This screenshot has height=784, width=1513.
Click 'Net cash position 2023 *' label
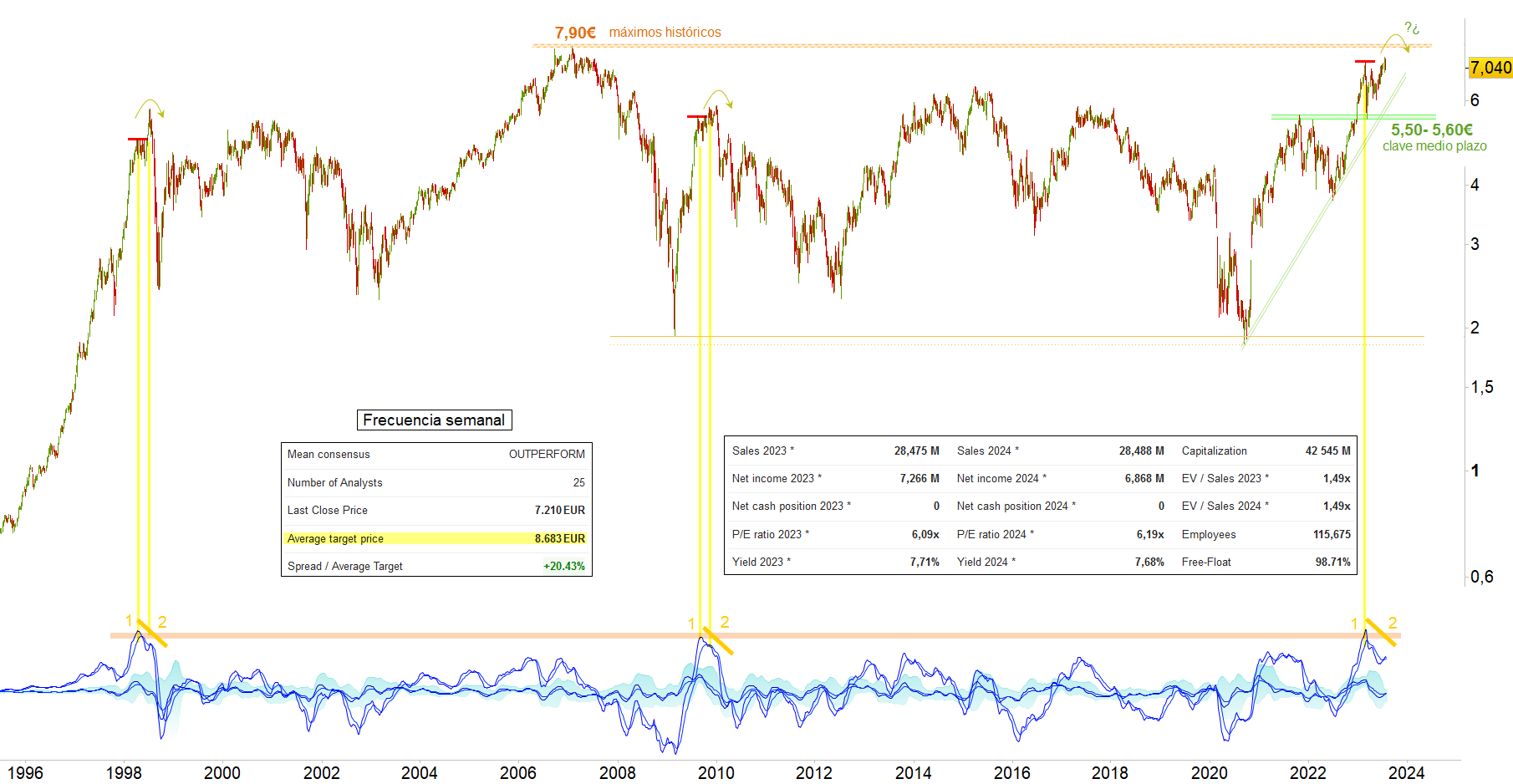click(792, 507)
